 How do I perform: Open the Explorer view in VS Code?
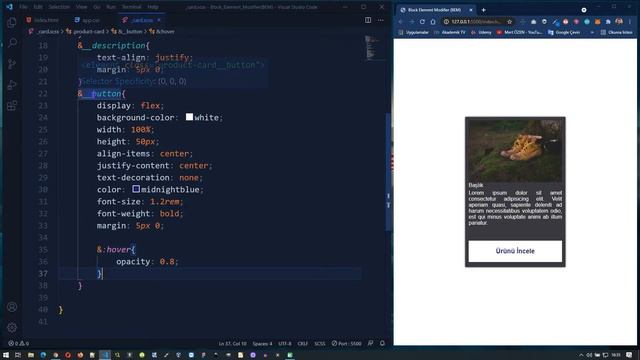[x=12, y=22]
